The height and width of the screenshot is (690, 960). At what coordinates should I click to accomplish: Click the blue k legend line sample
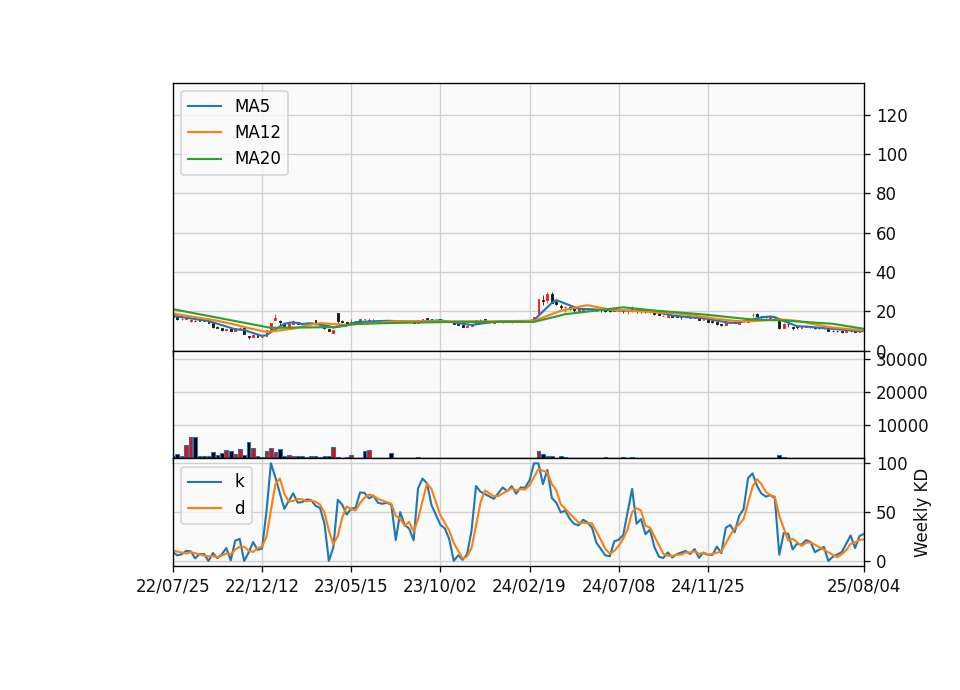[x=204, y=482]
